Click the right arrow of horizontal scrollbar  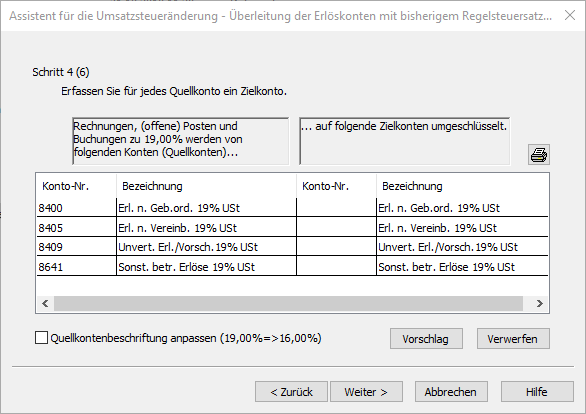(539, 303)
